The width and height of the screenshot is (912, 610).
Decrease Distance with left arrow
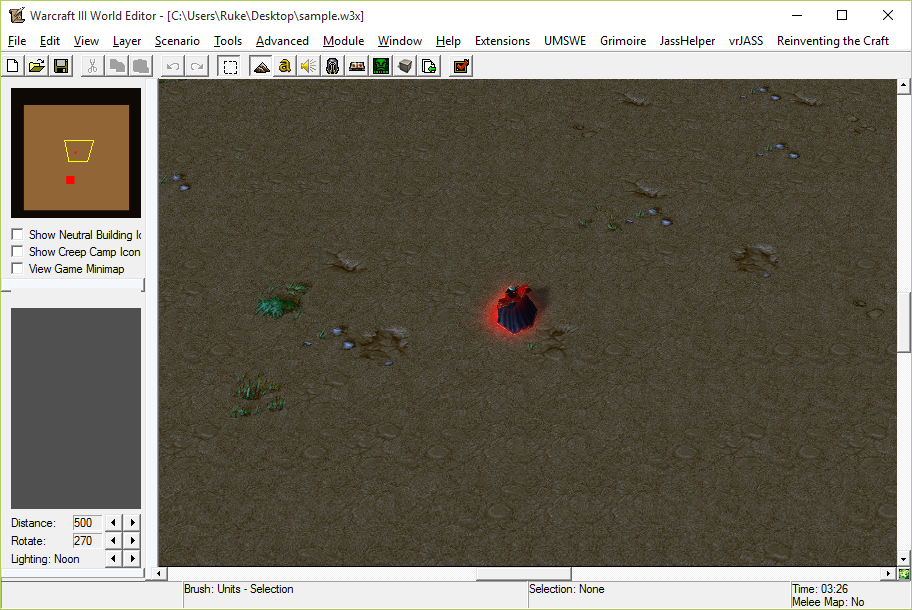(113, 522)
